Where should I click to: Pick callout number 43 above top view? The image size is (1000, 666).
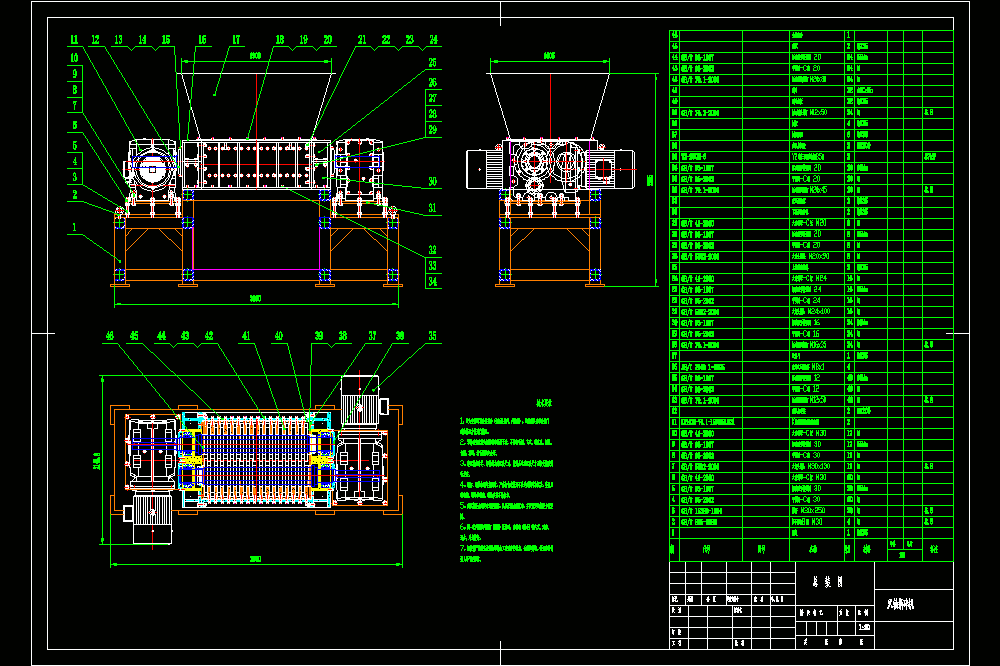(185, 336)
